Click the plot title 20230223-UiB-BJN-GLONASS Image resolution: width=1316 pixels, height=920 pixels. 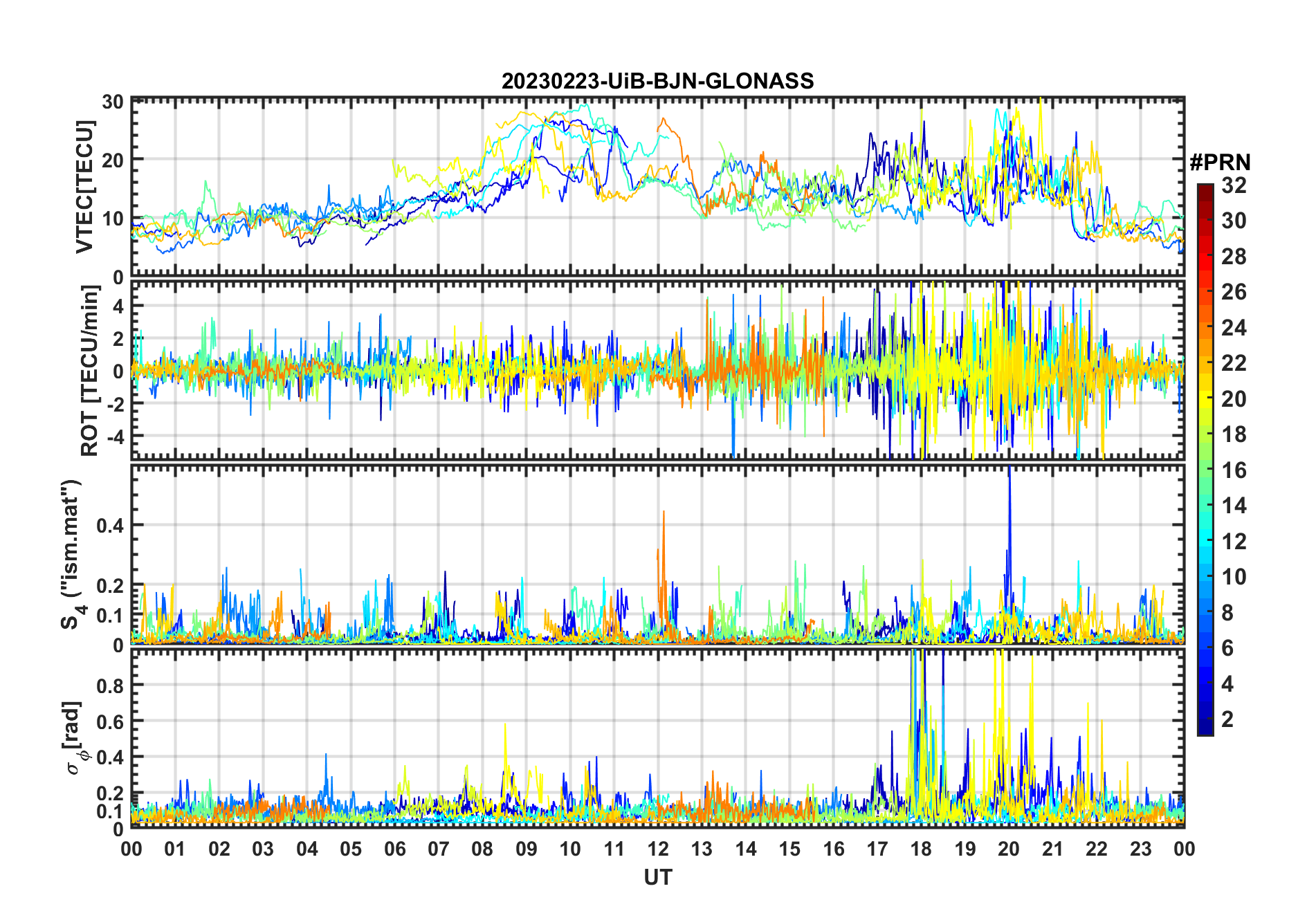point(657,82)
